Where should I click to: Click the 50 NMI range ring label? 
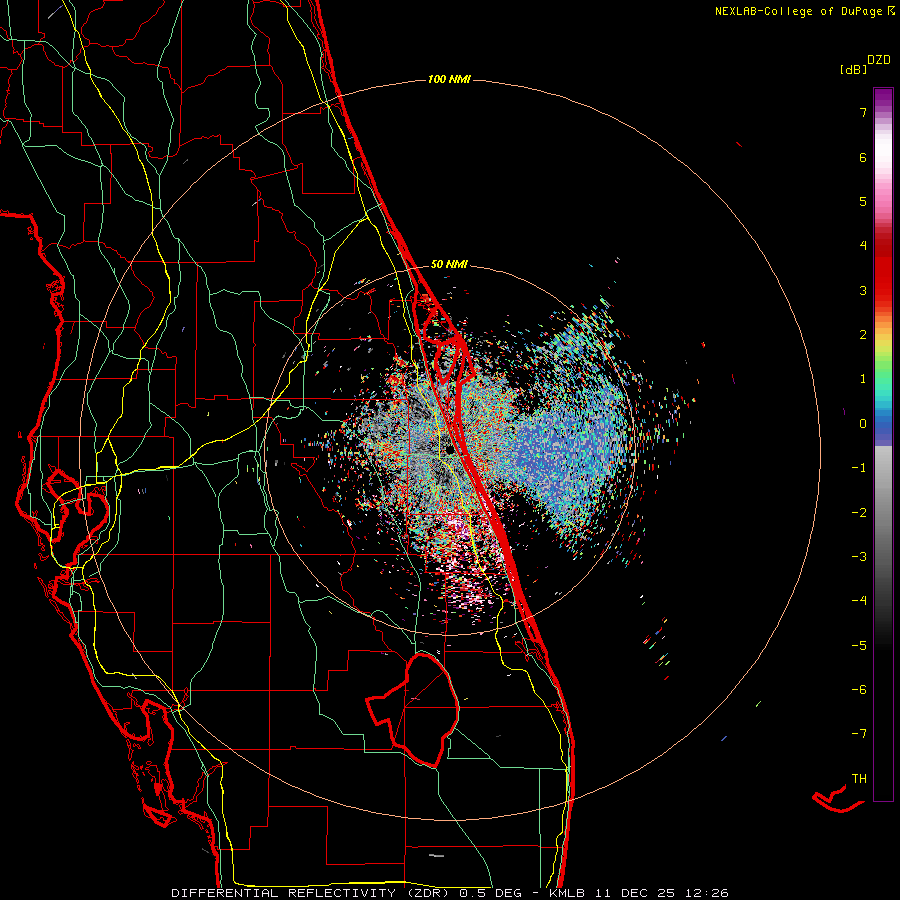coord(449,265)
